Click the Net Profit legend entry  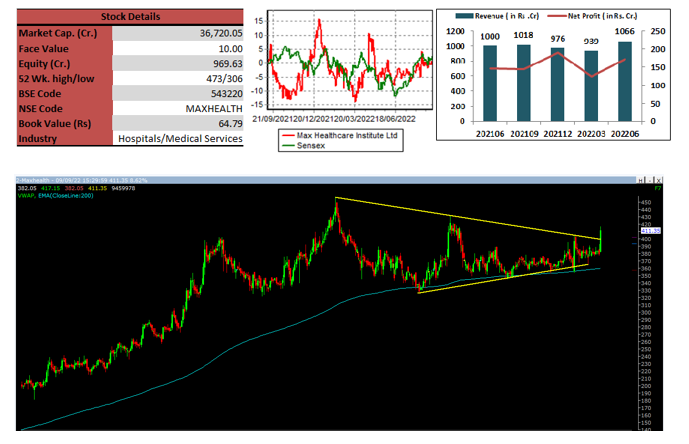pos(592,16)
